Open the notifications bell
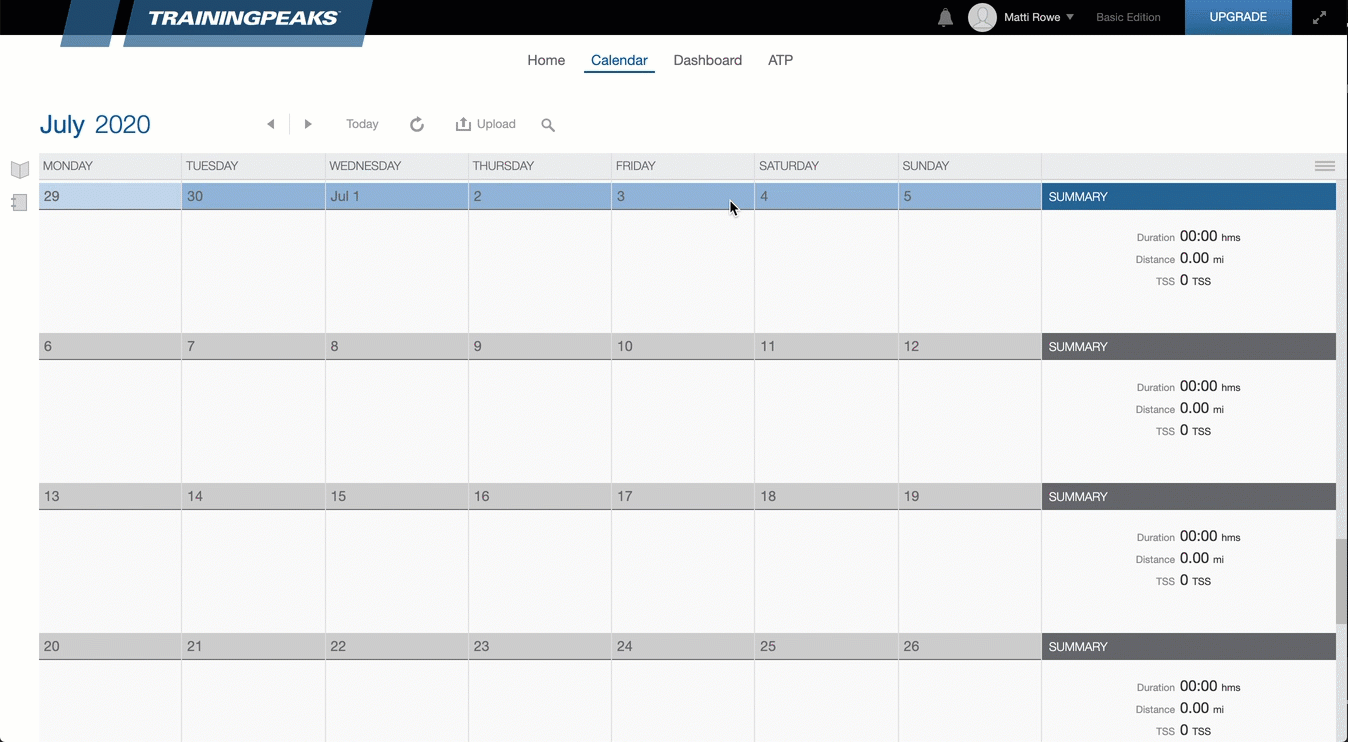Screen dimensions: 1348x742 coord(945,17)
